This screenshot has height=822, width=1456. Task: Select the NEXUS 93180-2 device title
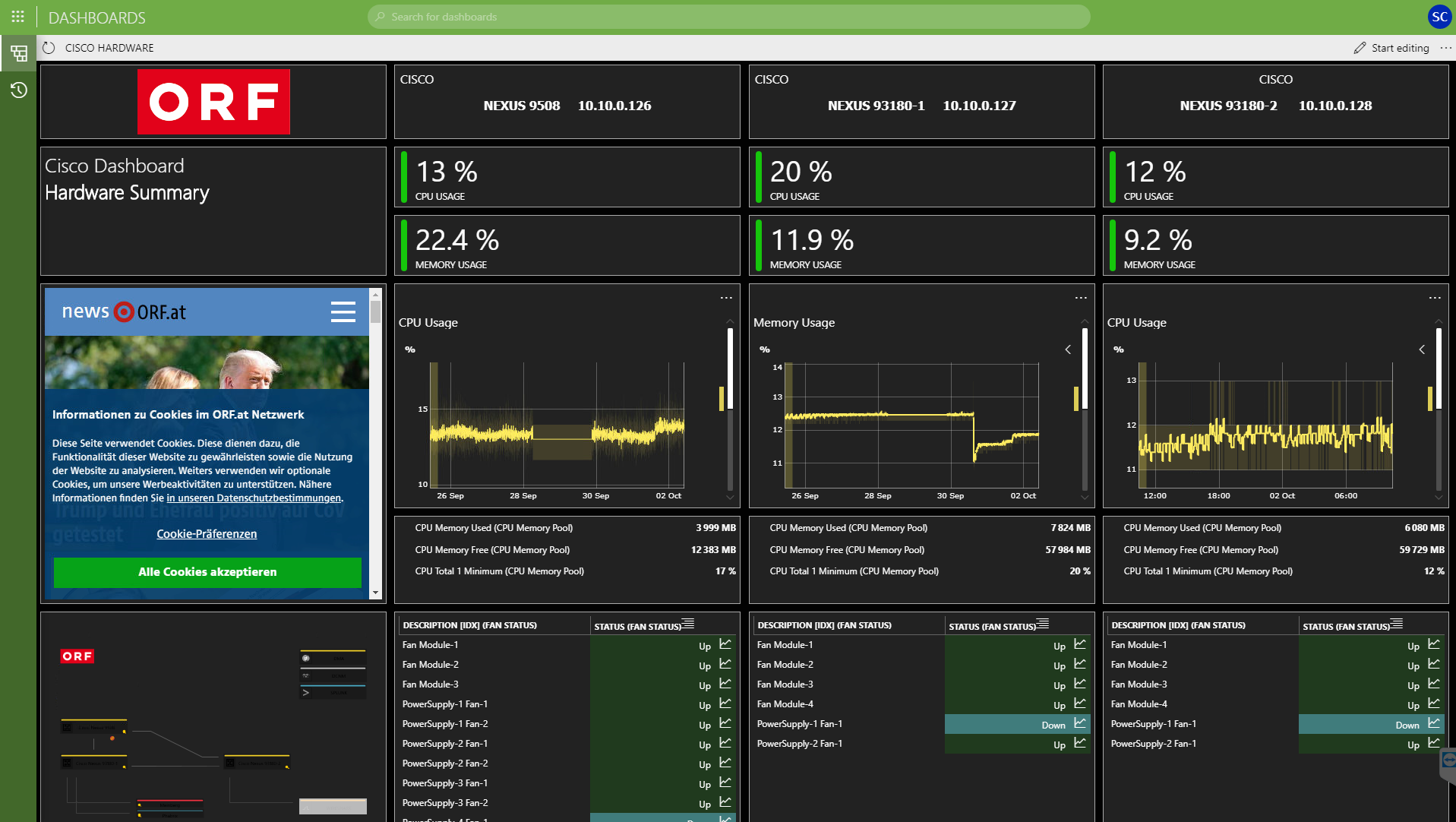pyautogui.click(x=1228, y=106)
